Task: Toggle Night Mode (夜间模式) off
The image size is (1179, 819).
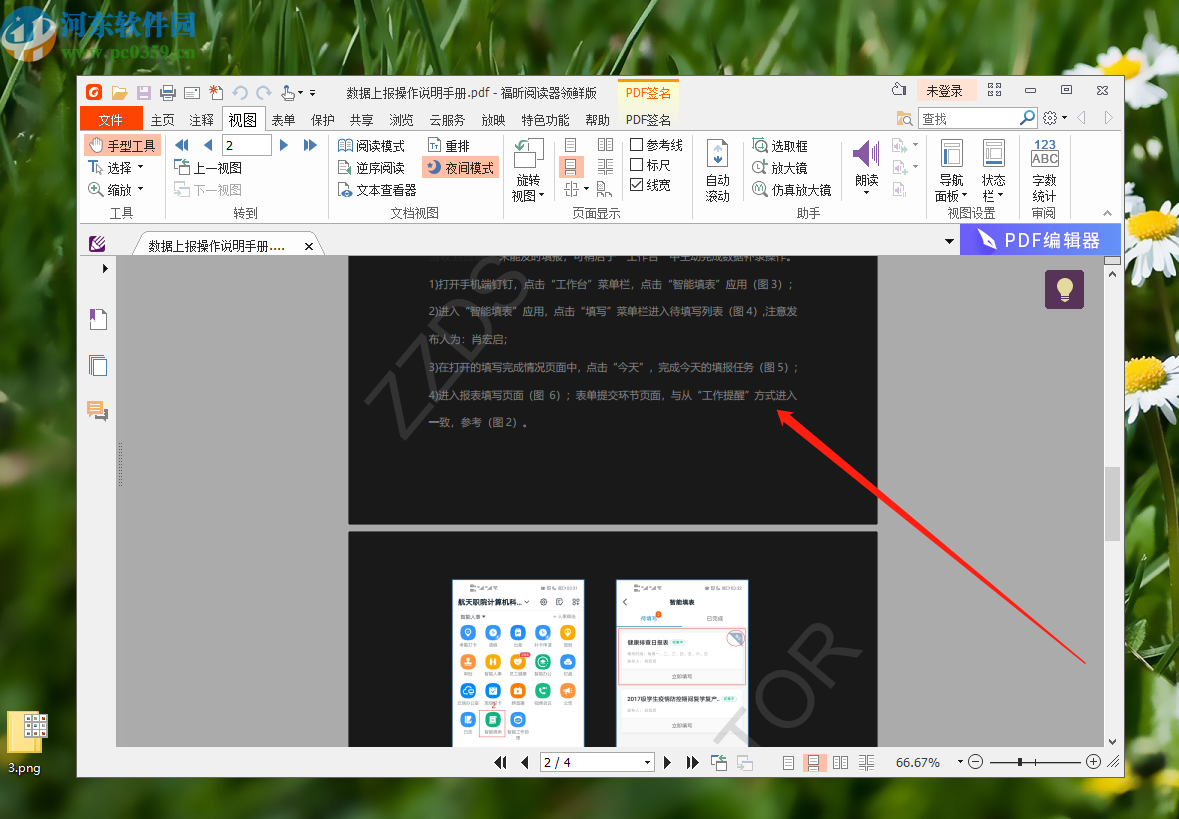Action: click(460, 168)
